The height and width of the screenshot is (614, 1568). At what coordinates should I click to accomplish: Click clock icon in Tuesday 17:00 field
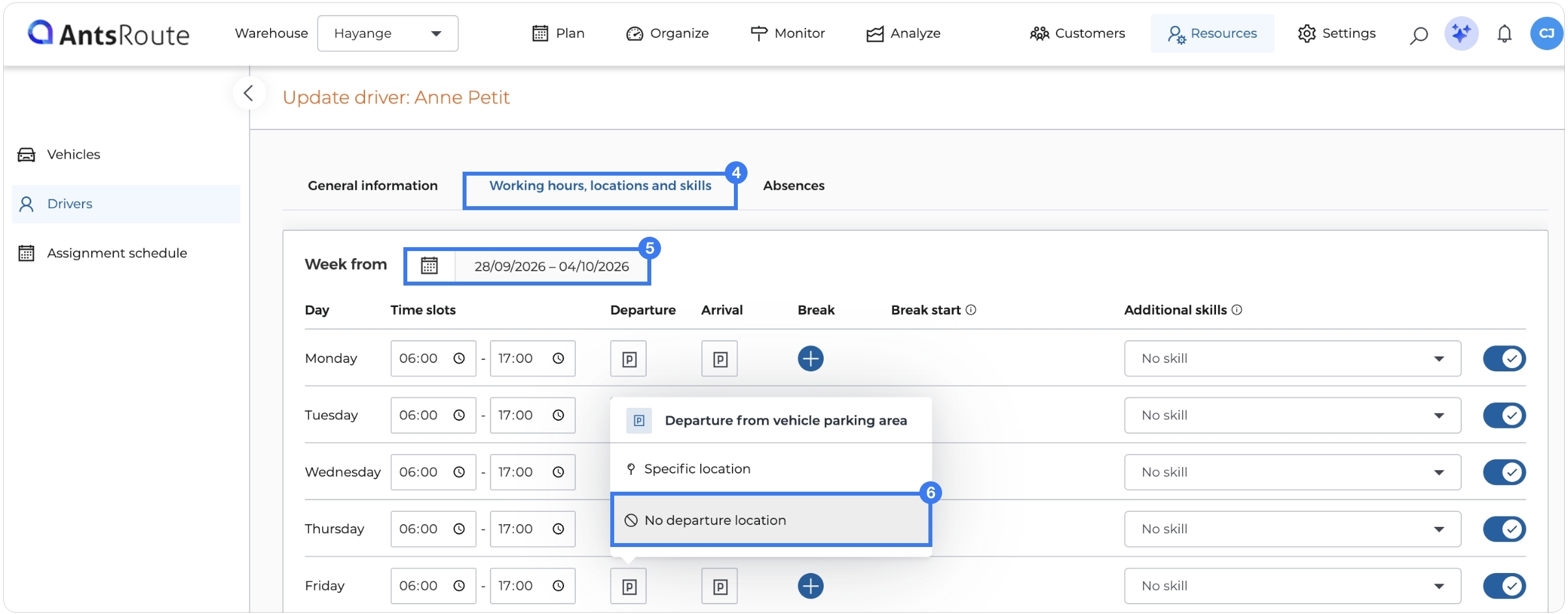[x=558, y=415]
